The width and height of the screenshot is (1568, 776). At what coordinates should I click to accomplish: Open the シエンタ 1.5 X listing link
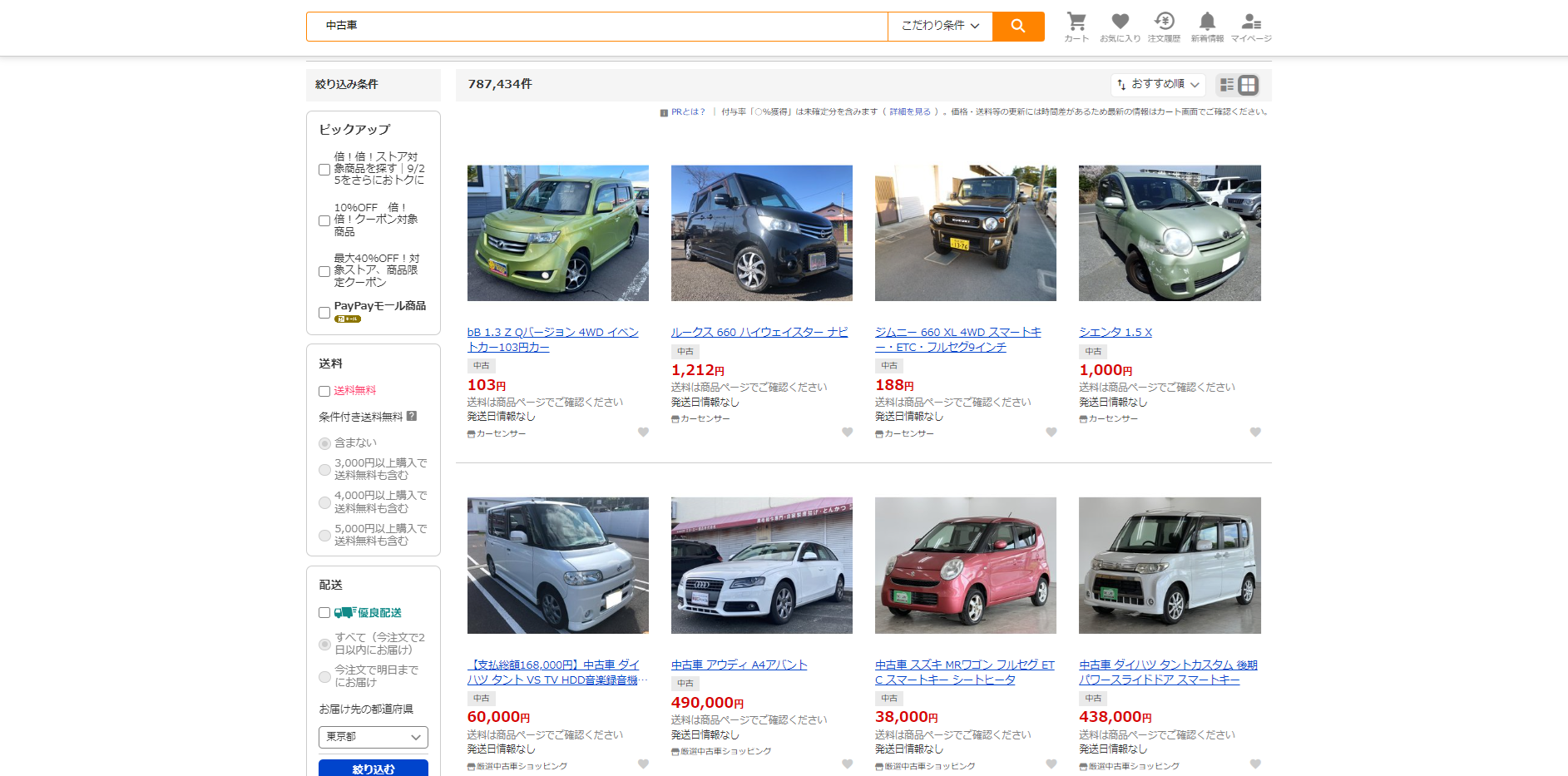pos(1115,332)
